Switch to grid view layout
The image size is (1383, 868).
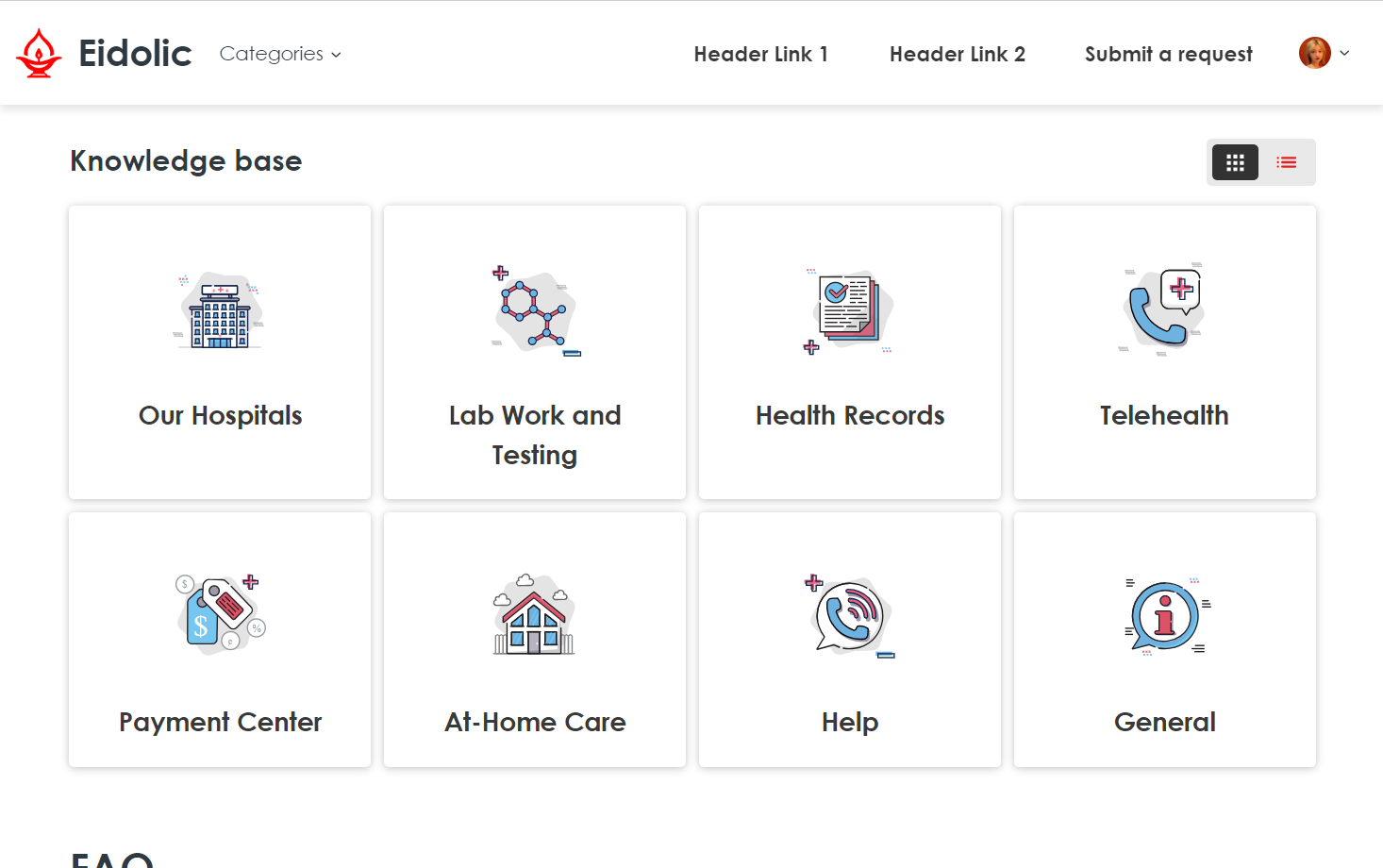pyautogui.click(x=1235, y=162)
